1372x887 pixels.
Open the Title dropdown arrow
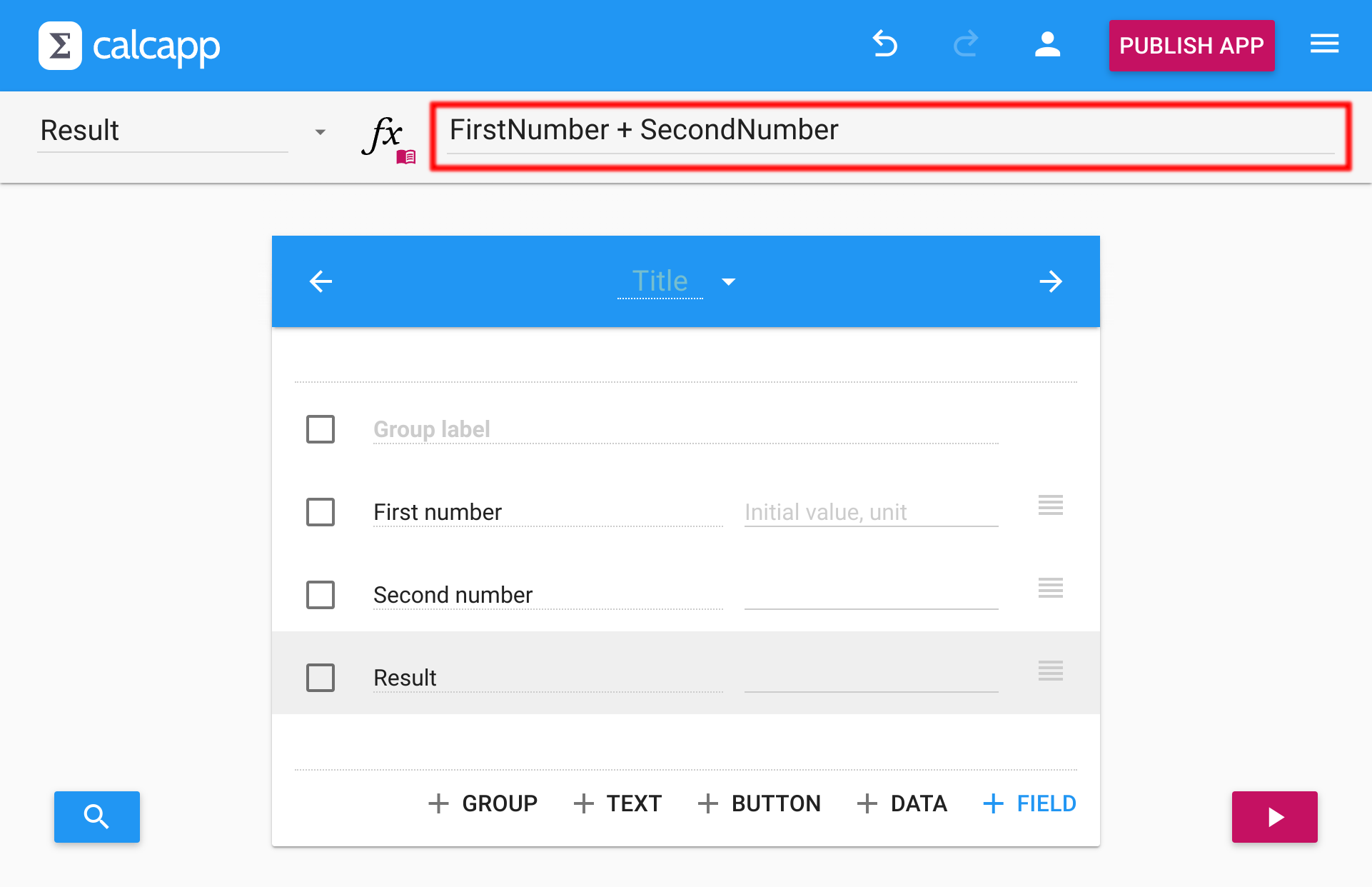click(x=728, y=282)
